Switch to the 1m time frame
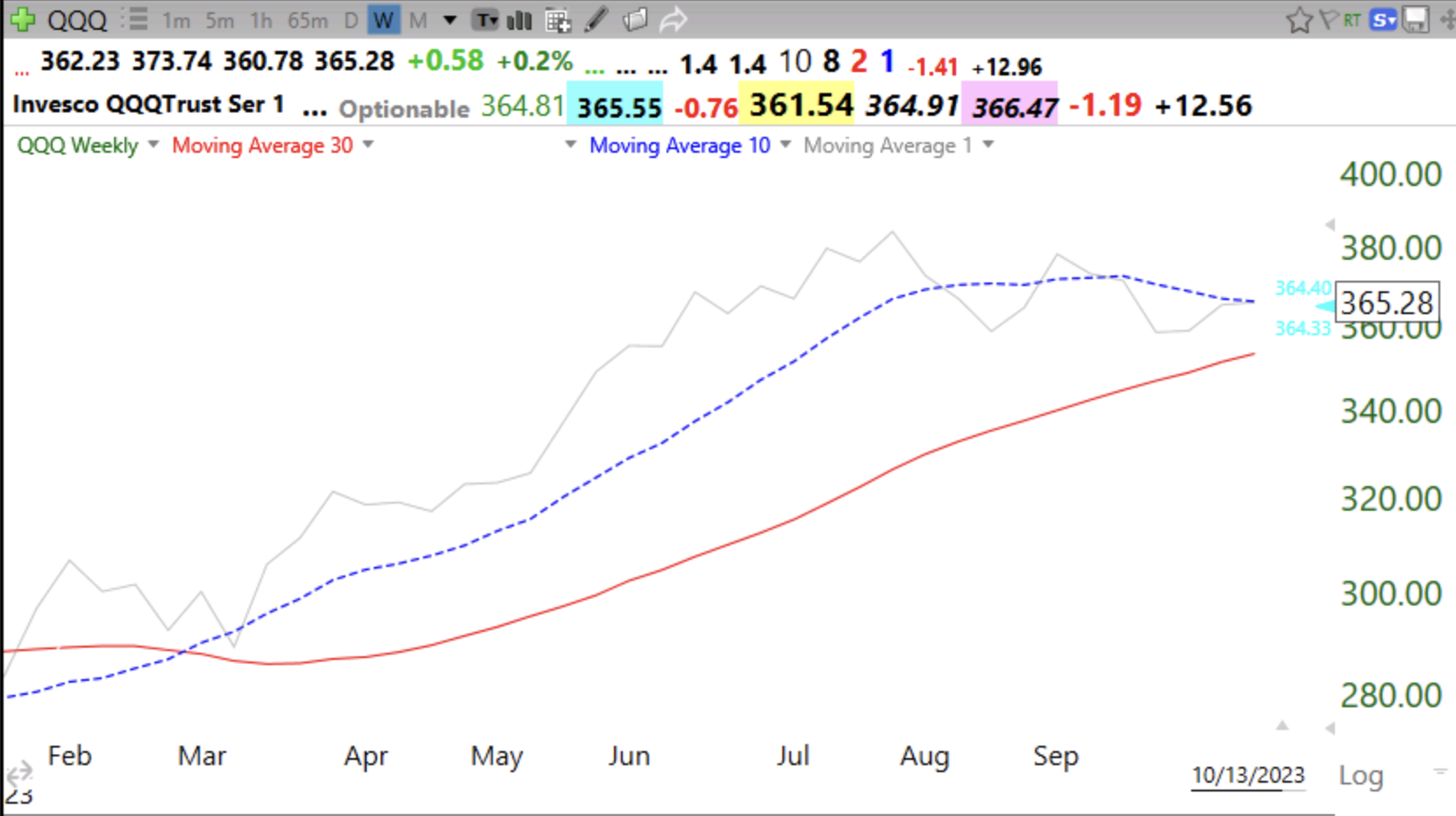1456x816 pixels. click(175, 20)
